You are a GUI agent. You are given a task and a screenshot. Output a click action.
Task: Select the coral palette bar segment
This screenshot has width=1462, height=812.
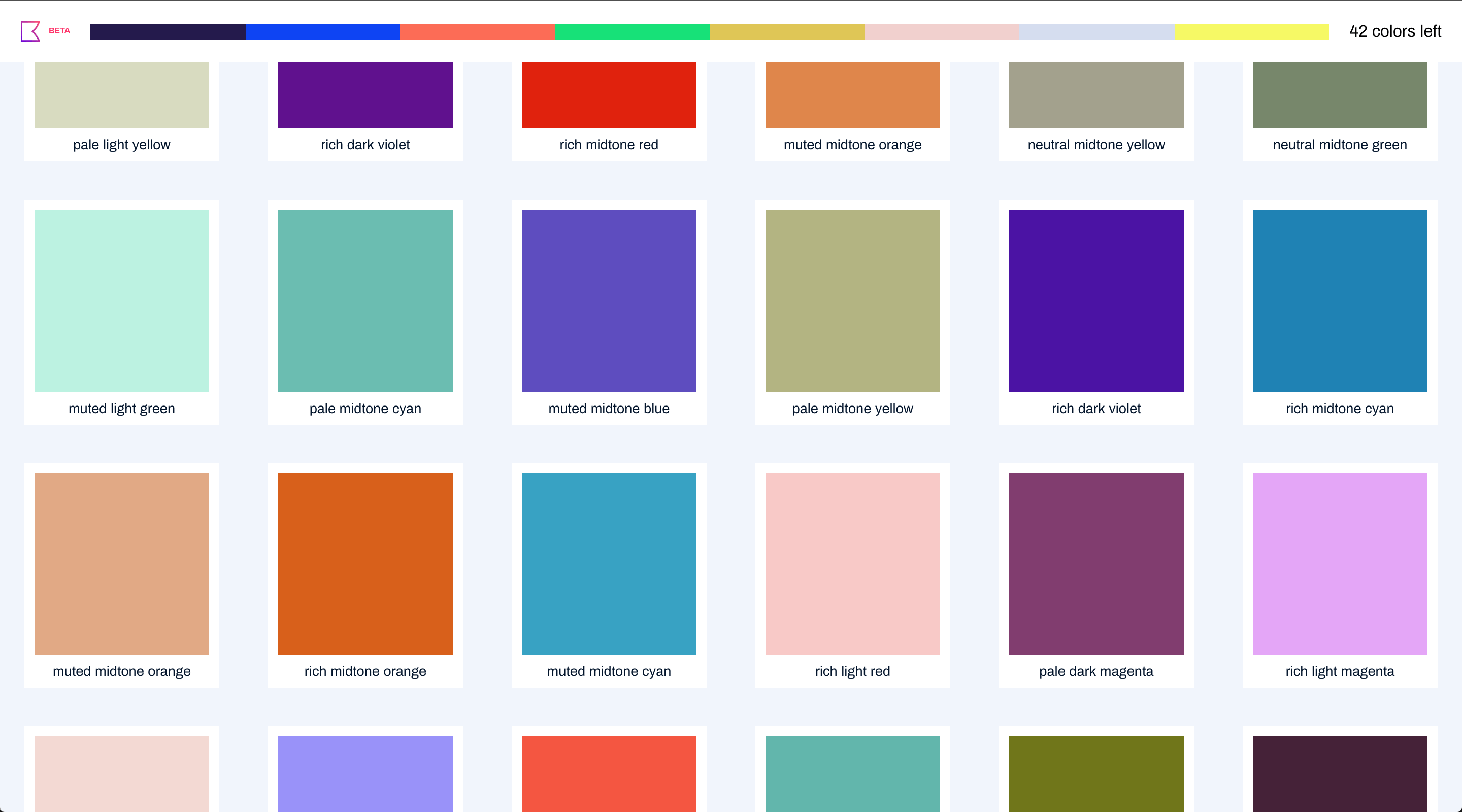click(477, 32)
